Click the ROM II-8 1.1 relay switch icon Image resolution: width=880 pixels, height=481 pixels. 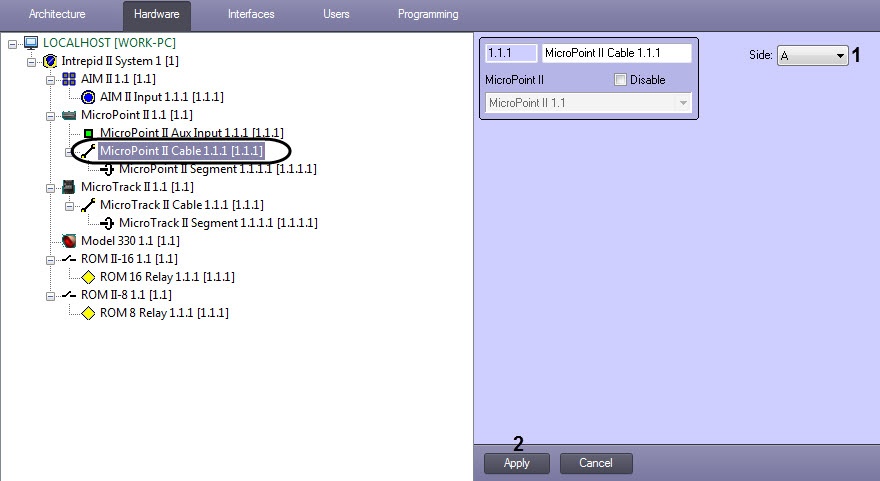[69, 295]
